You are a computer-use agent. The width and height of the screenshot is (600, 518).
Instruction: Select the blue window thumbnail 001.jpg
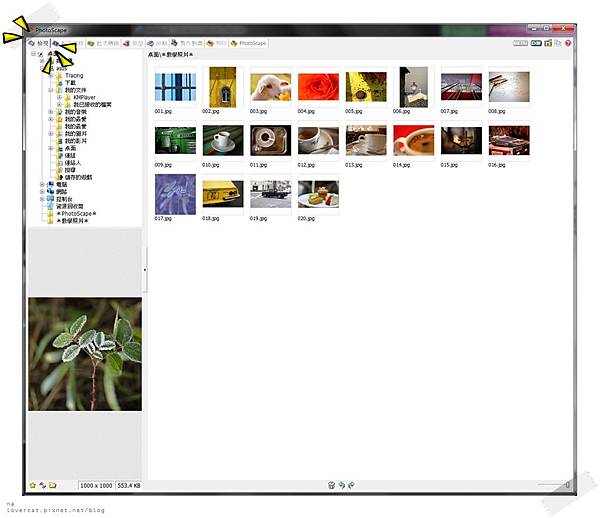(175, 87)
